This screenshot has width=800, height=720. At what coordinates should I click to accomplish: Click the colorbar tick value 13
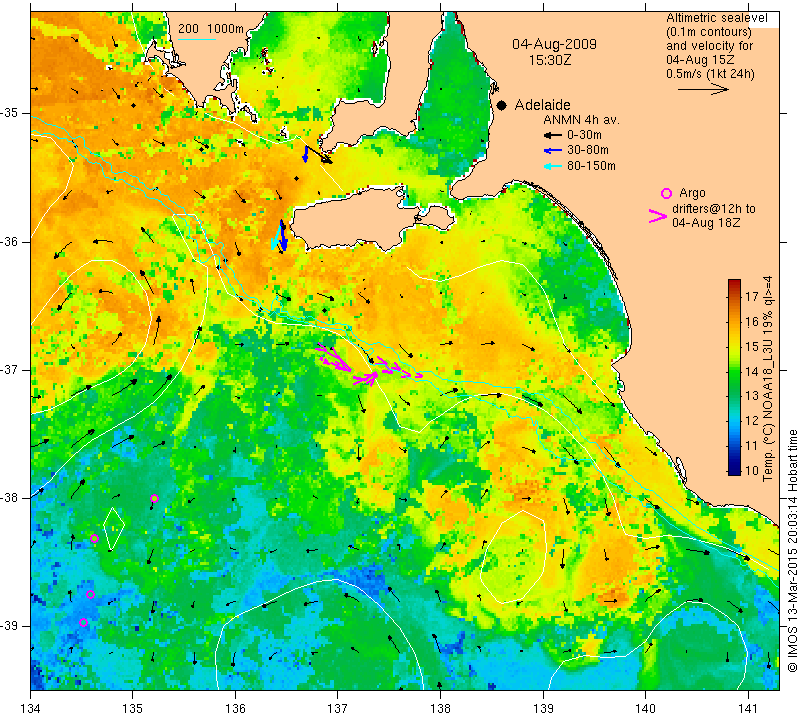point(752,396)
